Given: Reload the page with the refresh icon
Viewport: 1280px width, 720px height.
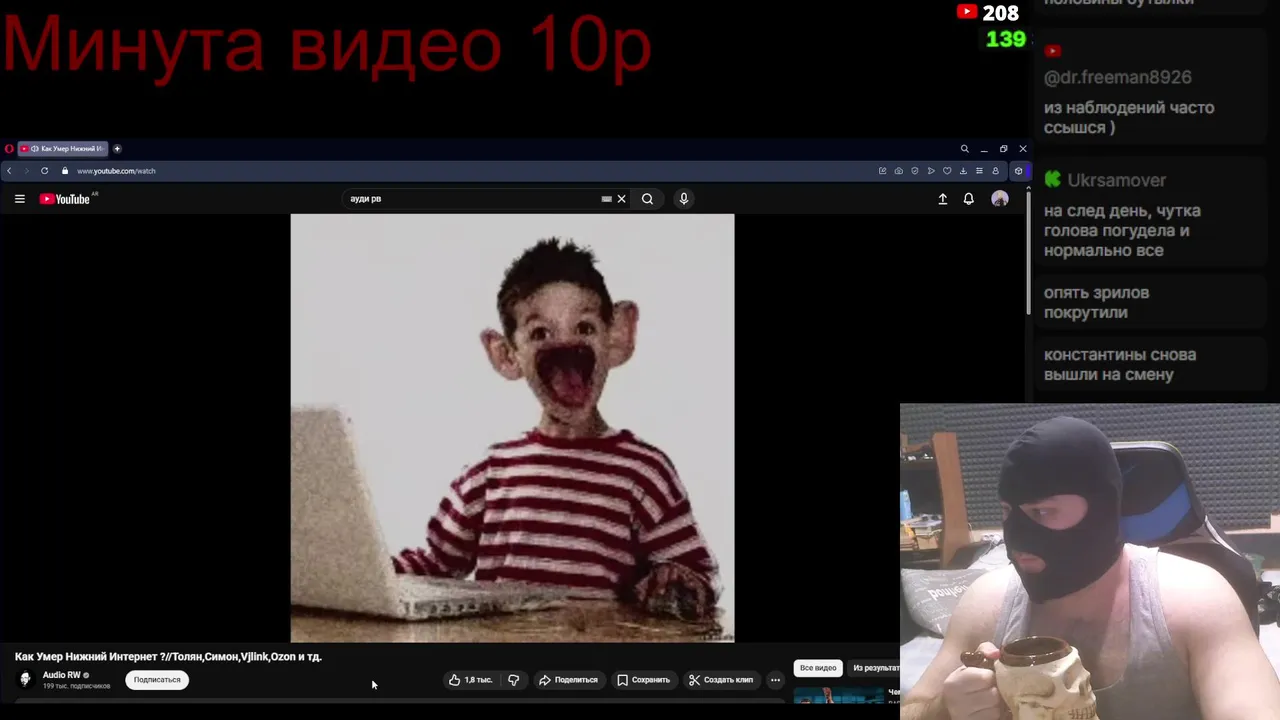Looking at the screenshot, I should [44, 171].
